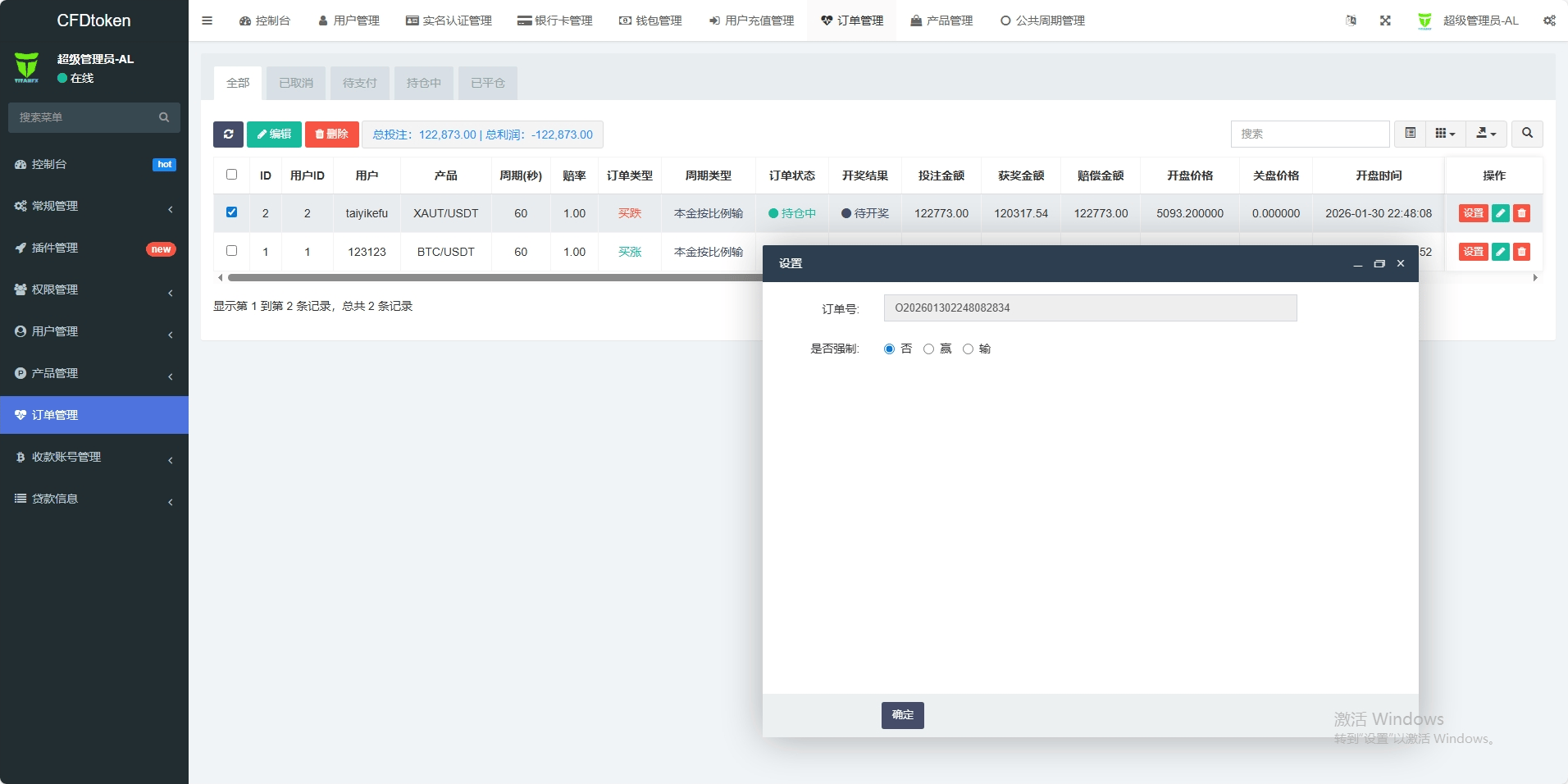The height and width of the screenshot is (784, 1568).
Task: Open 插件管理 in sidebar
Action: 94,248
